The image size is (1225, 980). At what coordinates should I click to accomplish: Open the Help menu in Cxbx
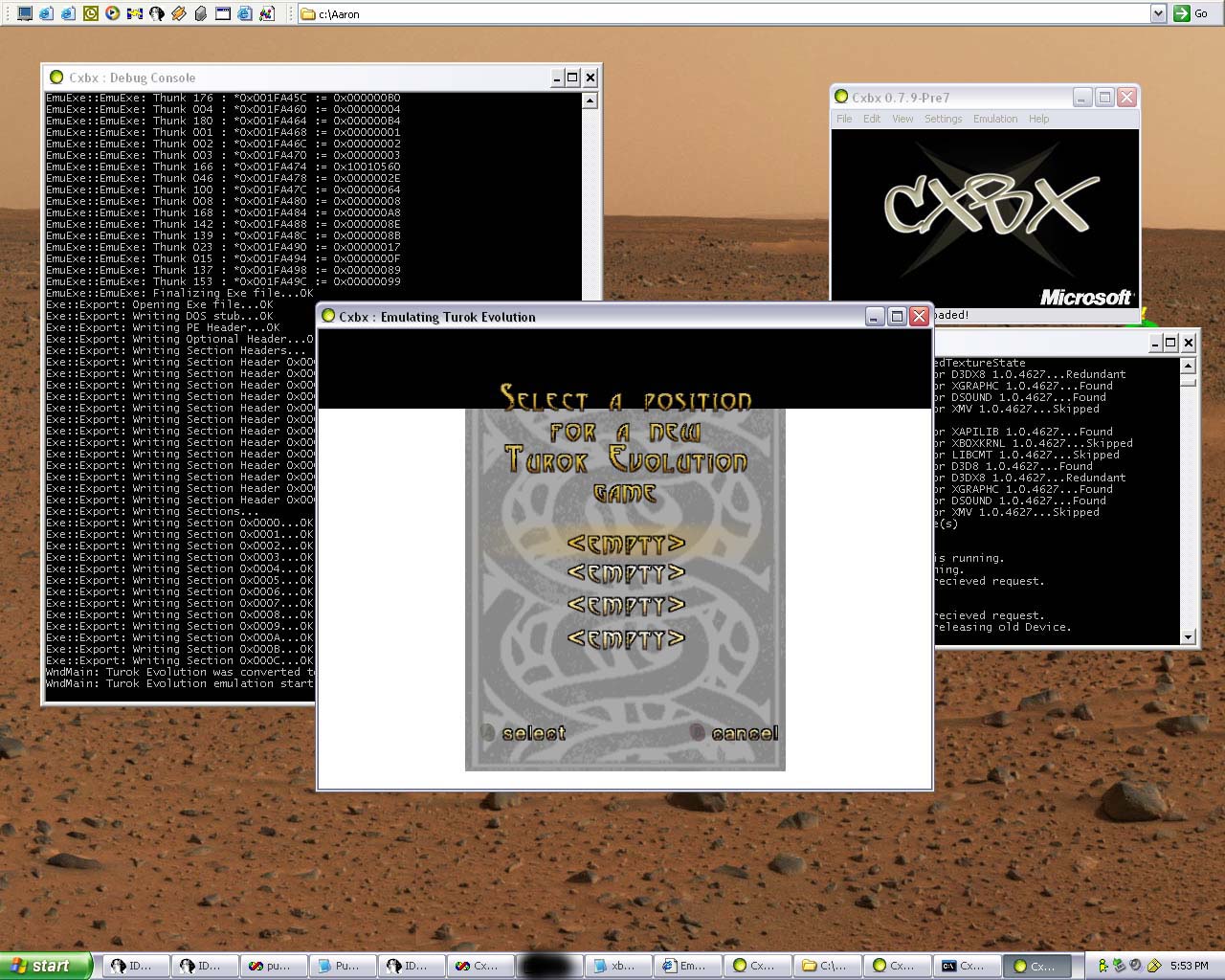pyautogui.click(x=1039, y=119)
